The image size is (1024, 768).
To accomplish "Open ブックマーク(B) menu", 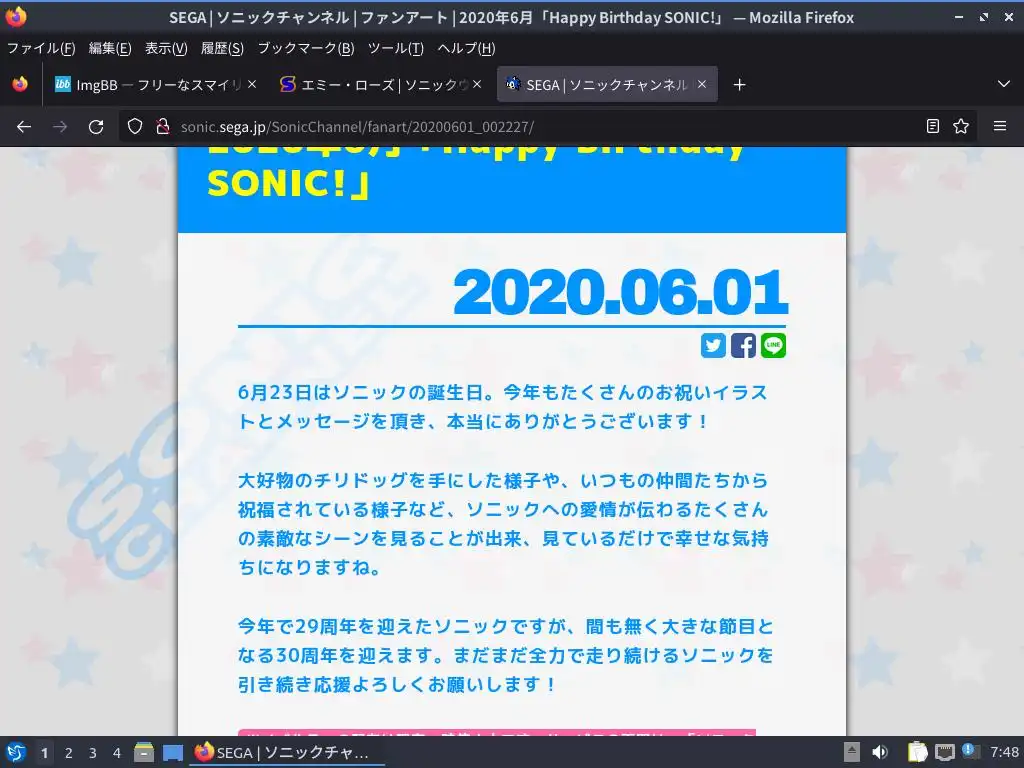I will coord(306,48).
